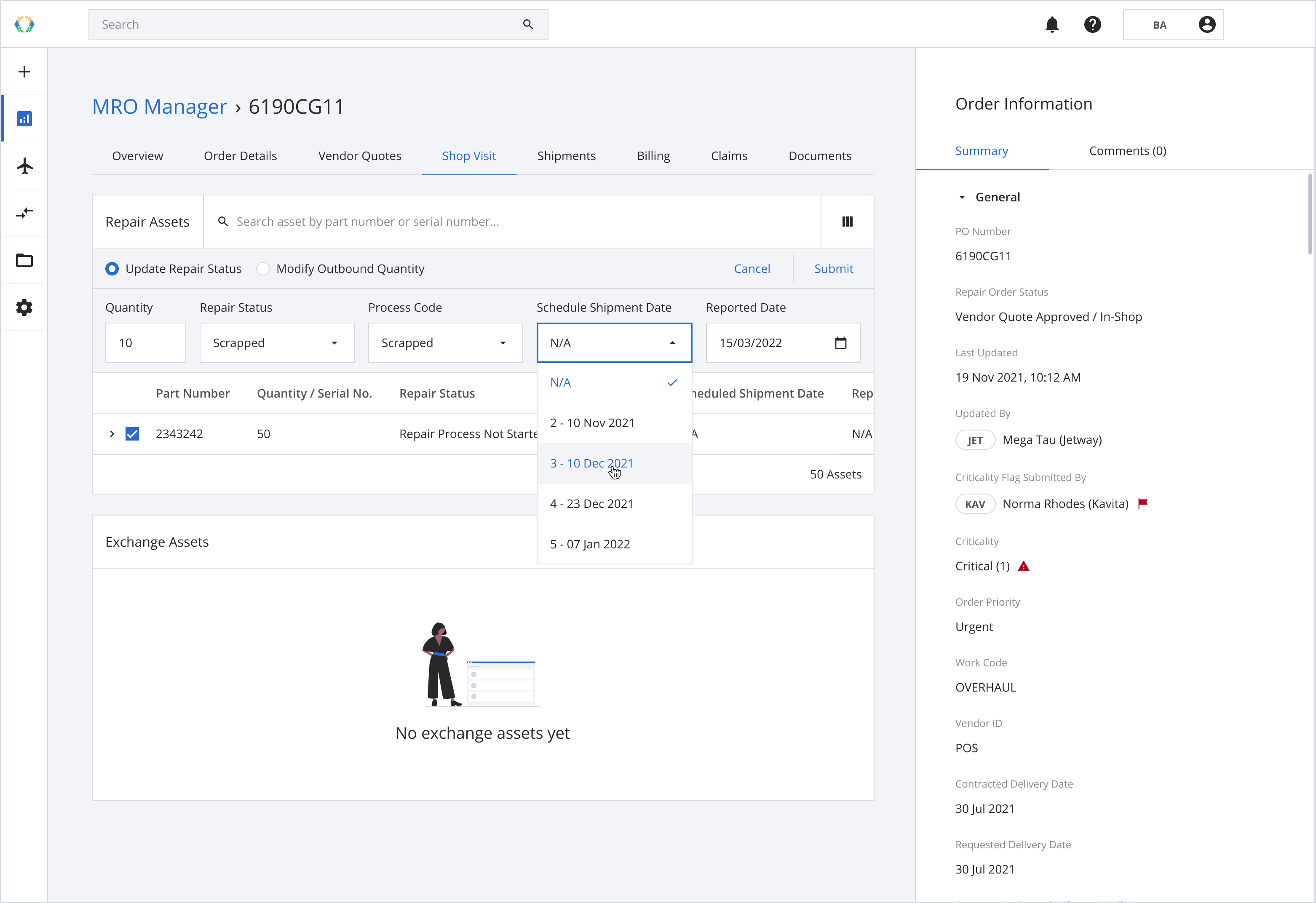Choose 4 - 23 Dec 2021 option
The image size is (1316, 903).
click(614, 503)
